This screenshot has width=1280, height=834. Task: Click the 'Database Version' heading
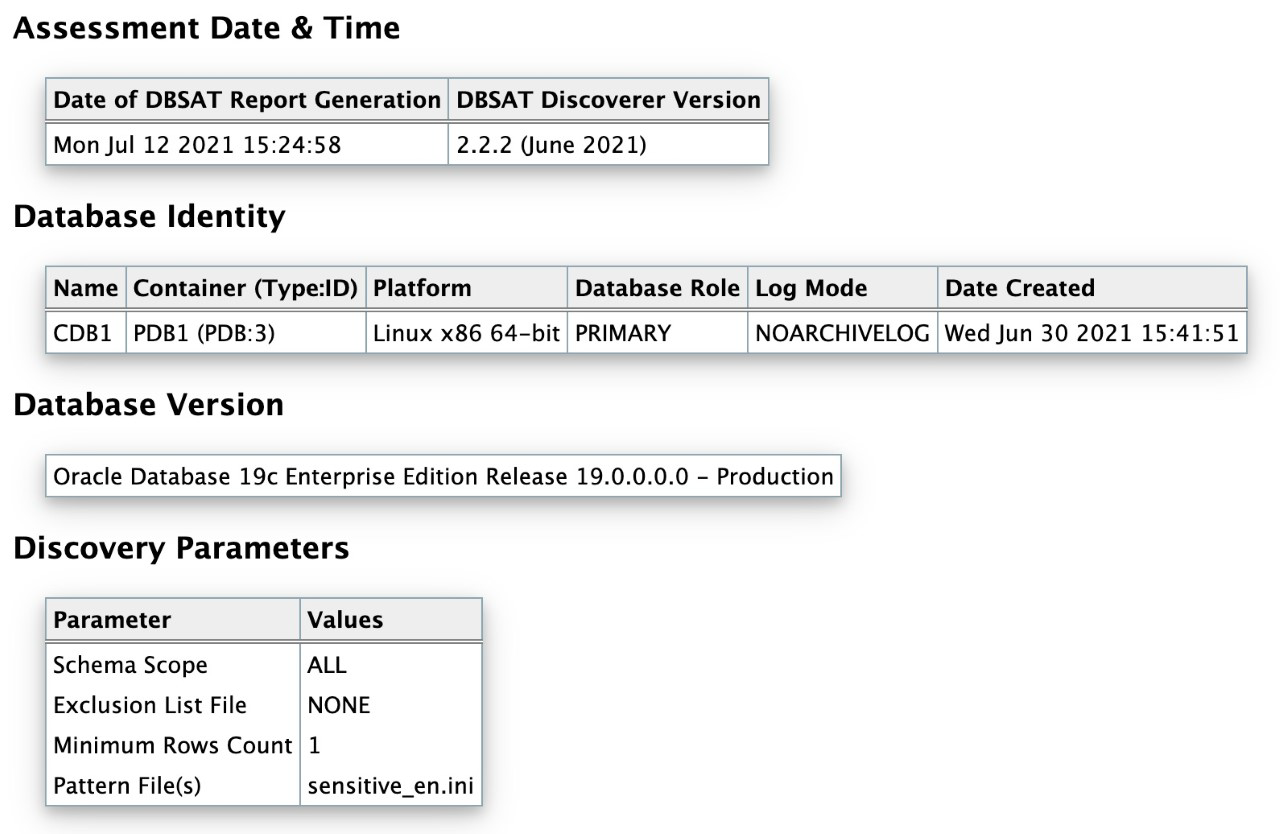[x=149, y=405]
